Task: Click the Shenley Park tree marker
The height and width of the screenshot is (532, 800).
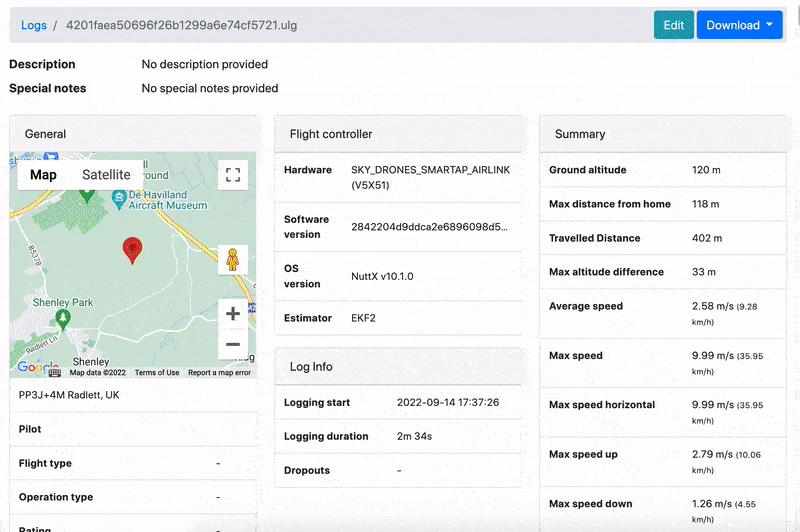Action: click(63, 319)
